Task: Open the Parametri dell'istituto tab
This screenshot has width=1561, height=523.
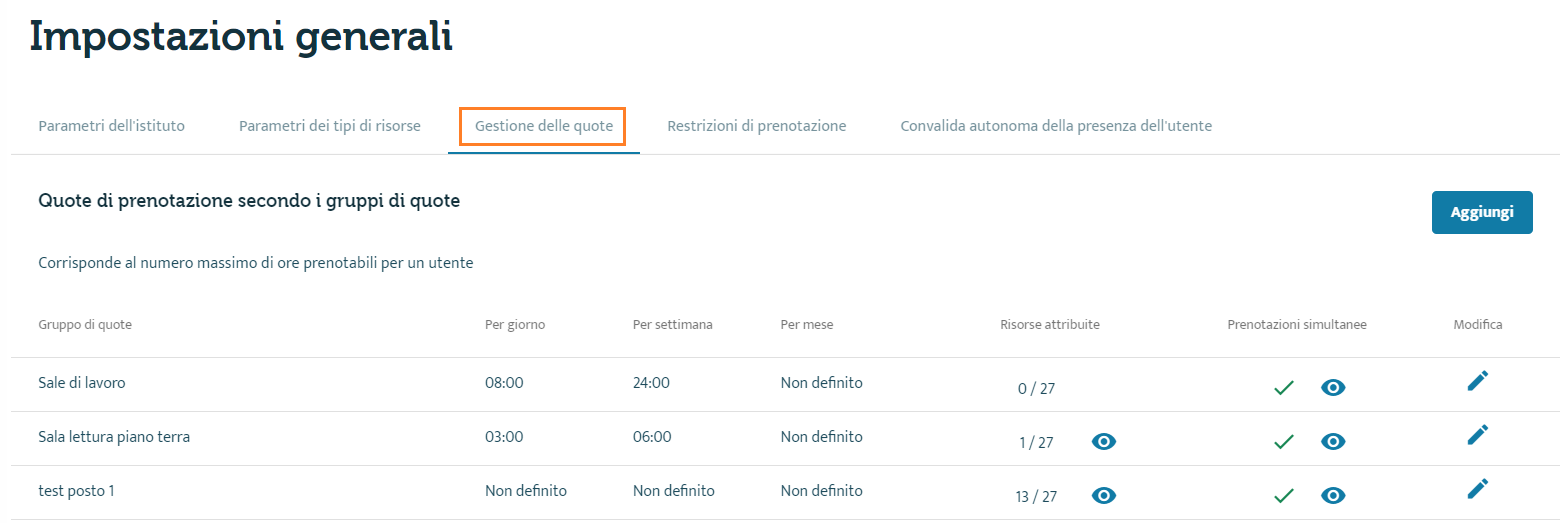Action: 111,126
